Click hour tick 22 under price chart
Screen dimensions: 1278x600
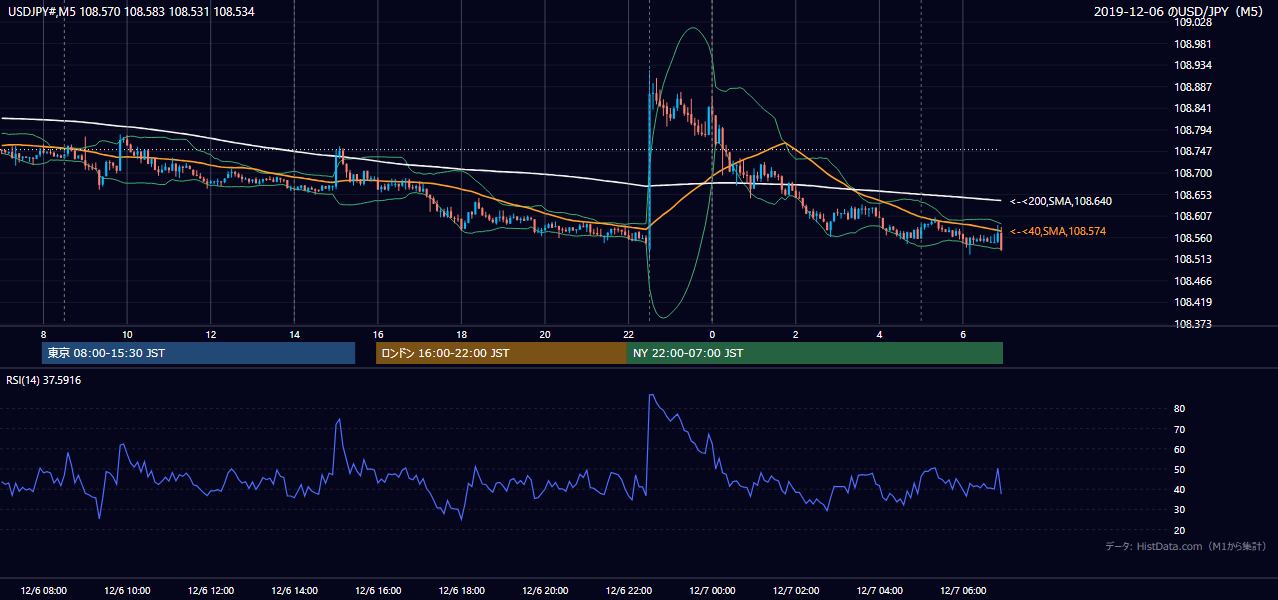click(628, 334)
